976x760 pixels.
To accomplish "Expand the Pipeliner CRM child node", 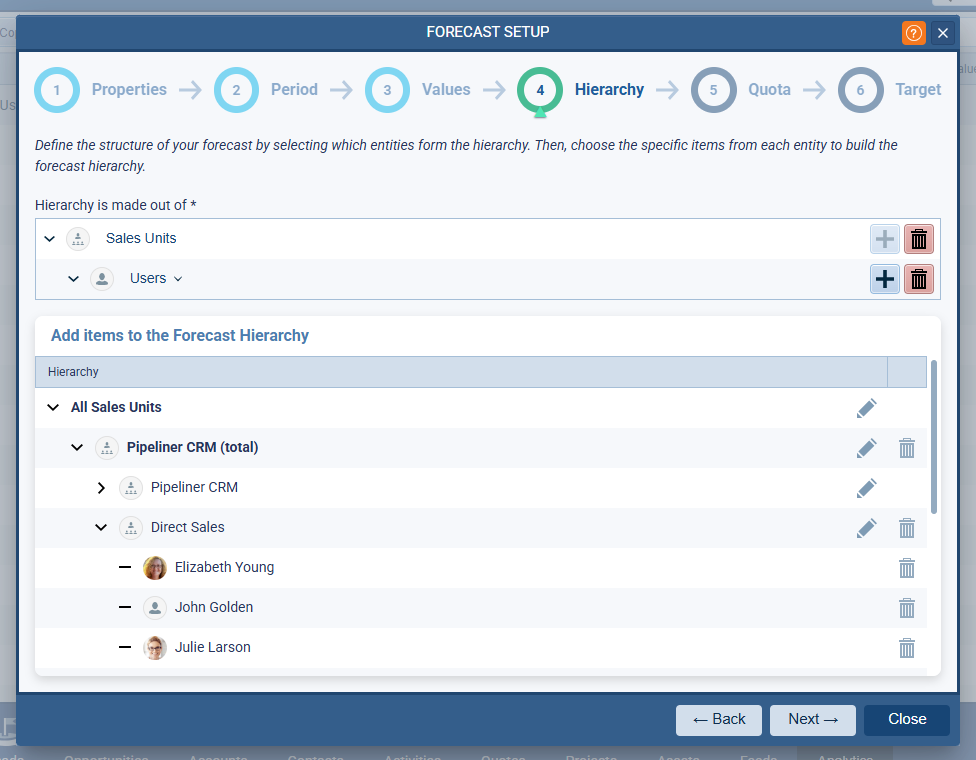I will (100, 487).
